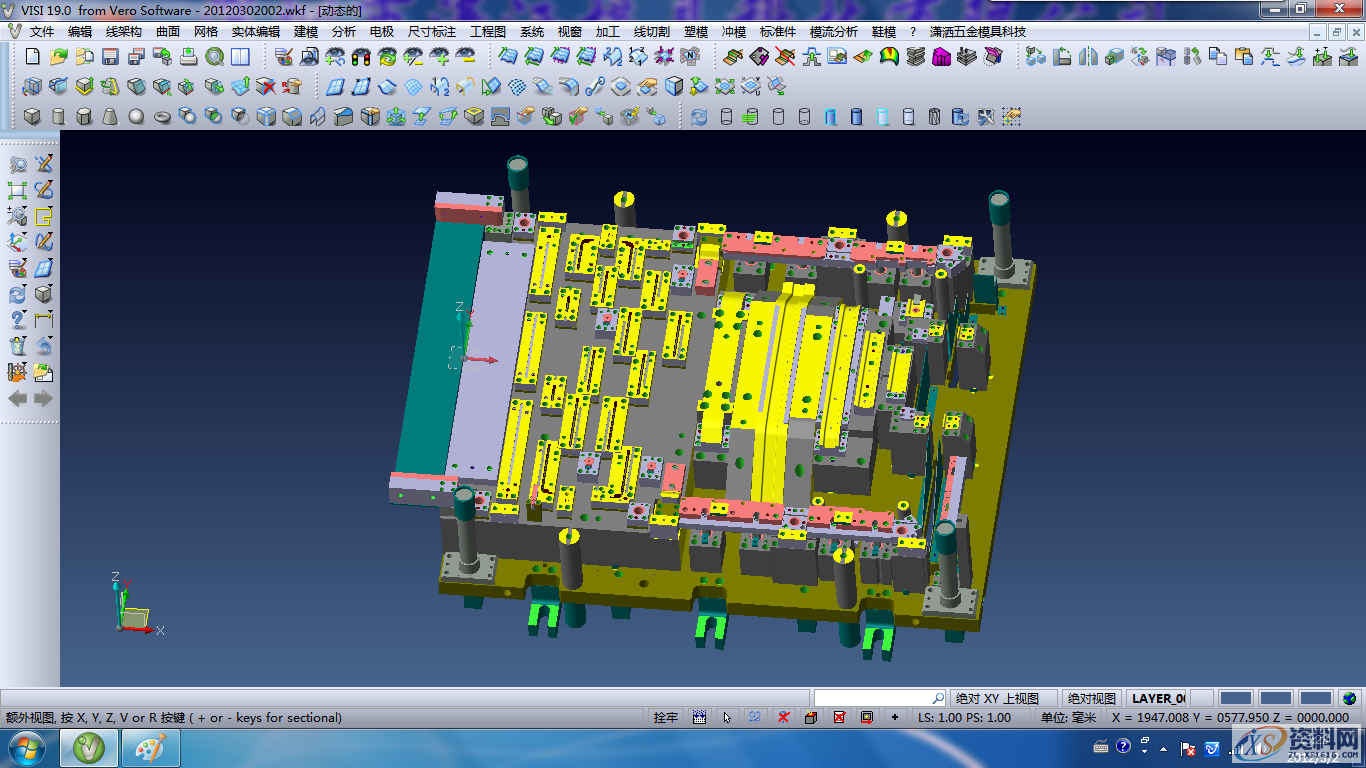Click the VISI app button in taskbar
Image resolution: width=1366 pixels, height=768 pixels.
91,747
